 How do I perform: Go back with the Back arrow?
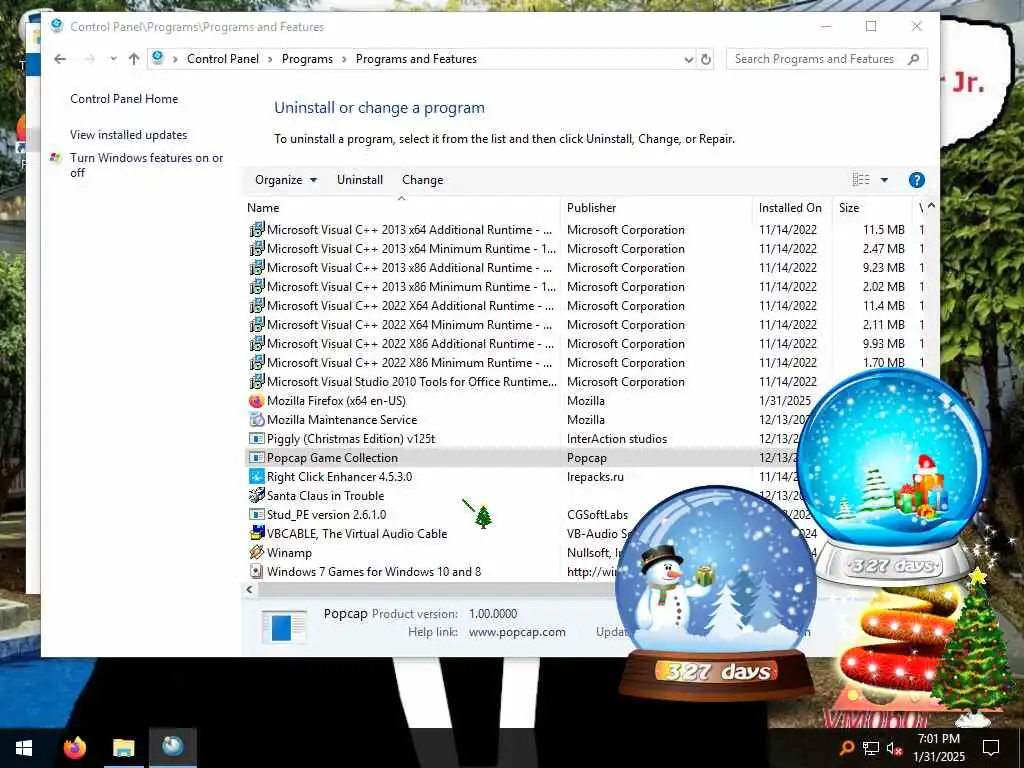point(60,59)
